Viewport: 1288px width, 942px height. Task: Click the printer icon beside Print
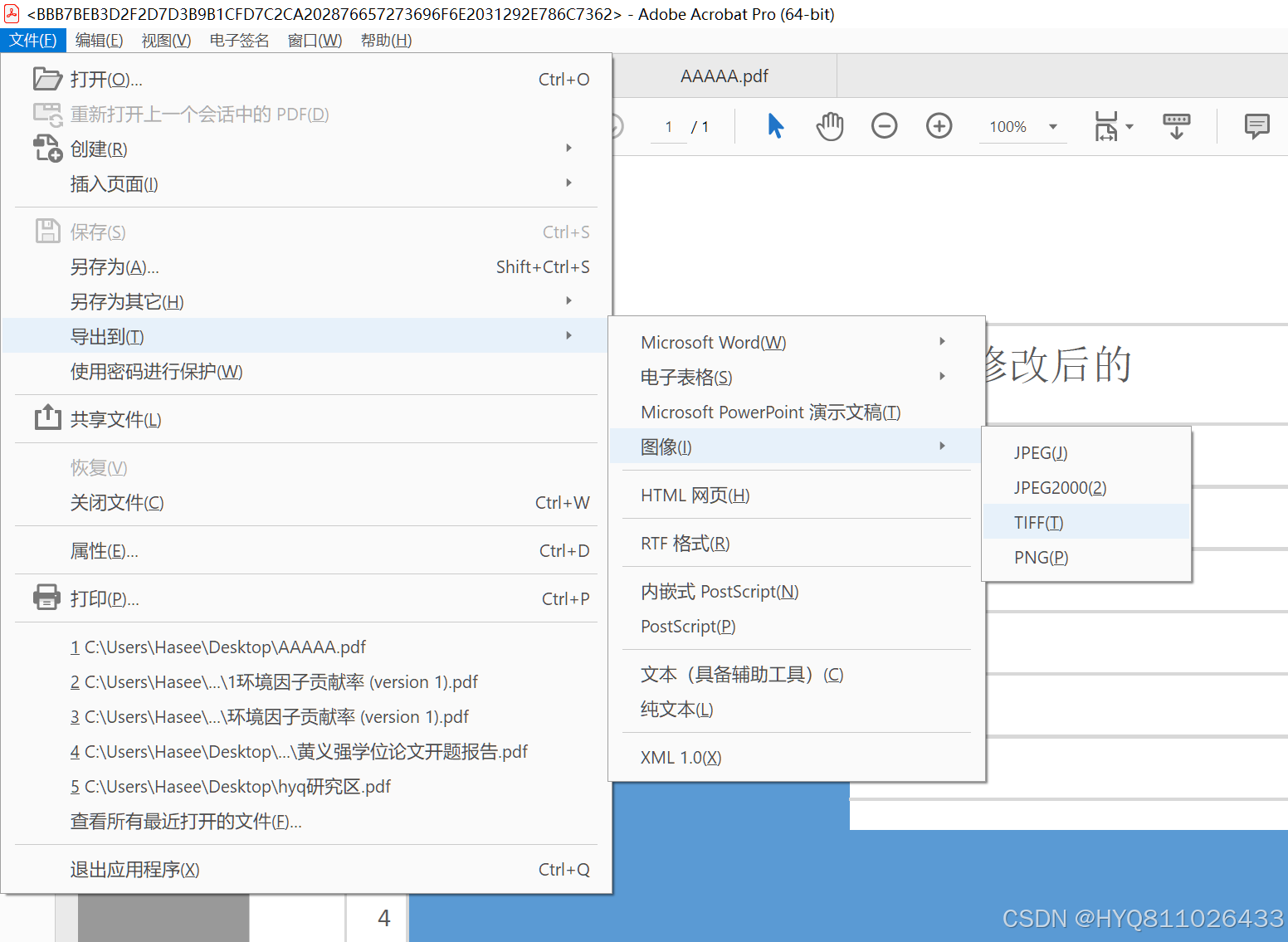tap(46, 598)
